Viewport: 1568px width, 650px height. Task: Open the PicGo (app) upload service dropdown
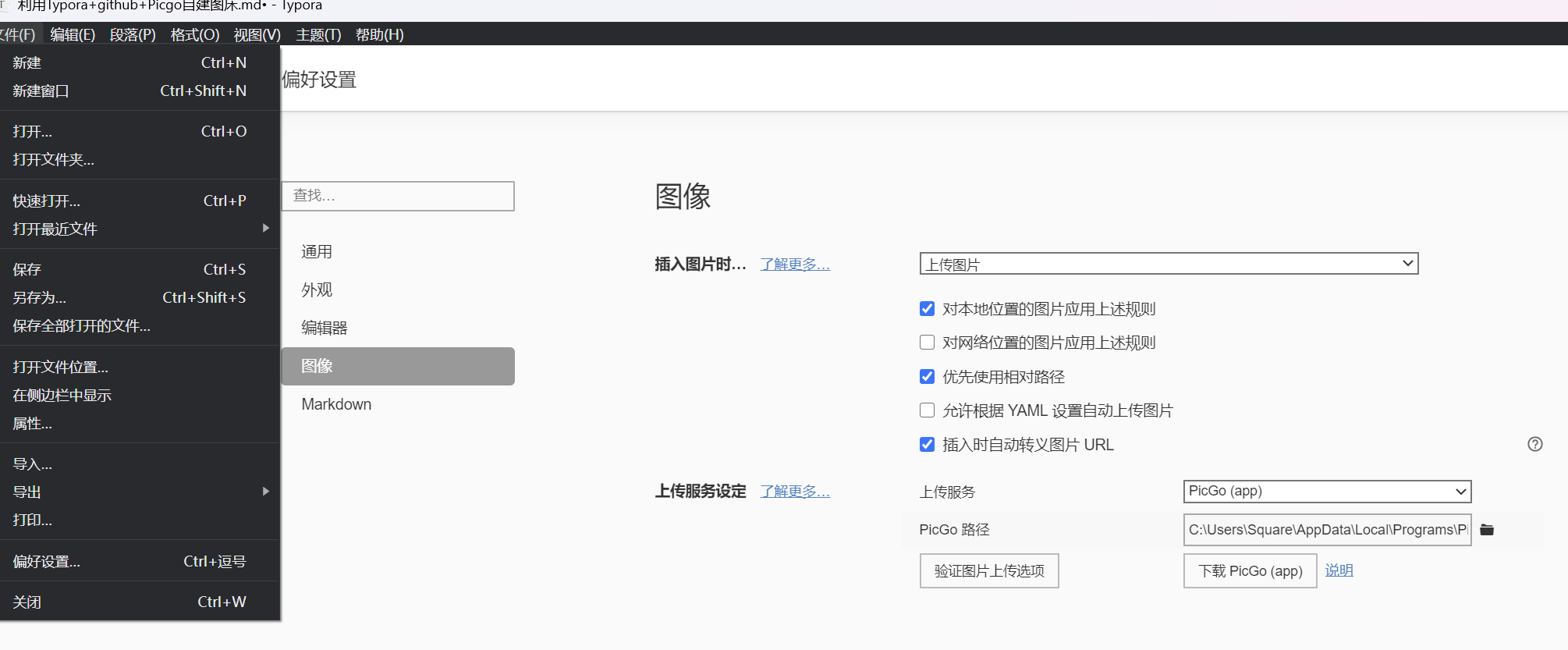1327,491
